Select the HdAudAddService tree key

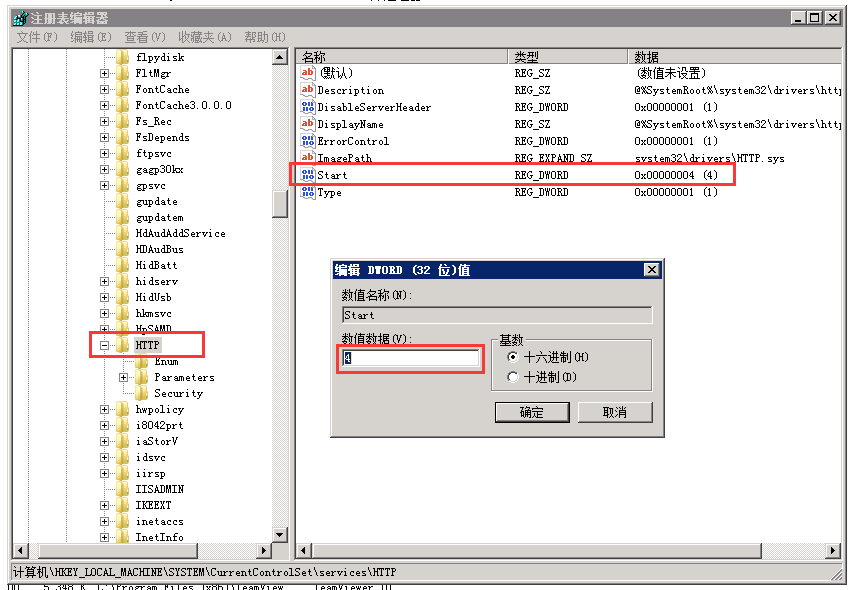pos(180,233)
